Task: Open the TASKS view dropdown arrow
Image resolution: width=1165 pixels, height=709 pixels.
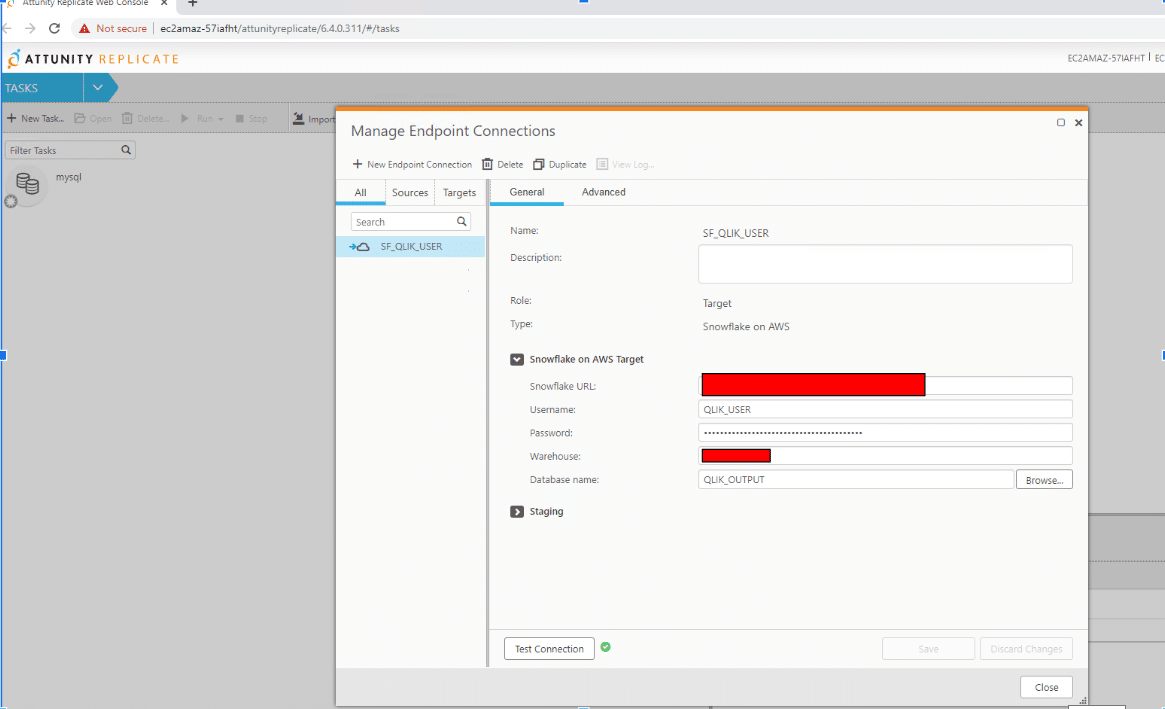Action: click(97, 88)
